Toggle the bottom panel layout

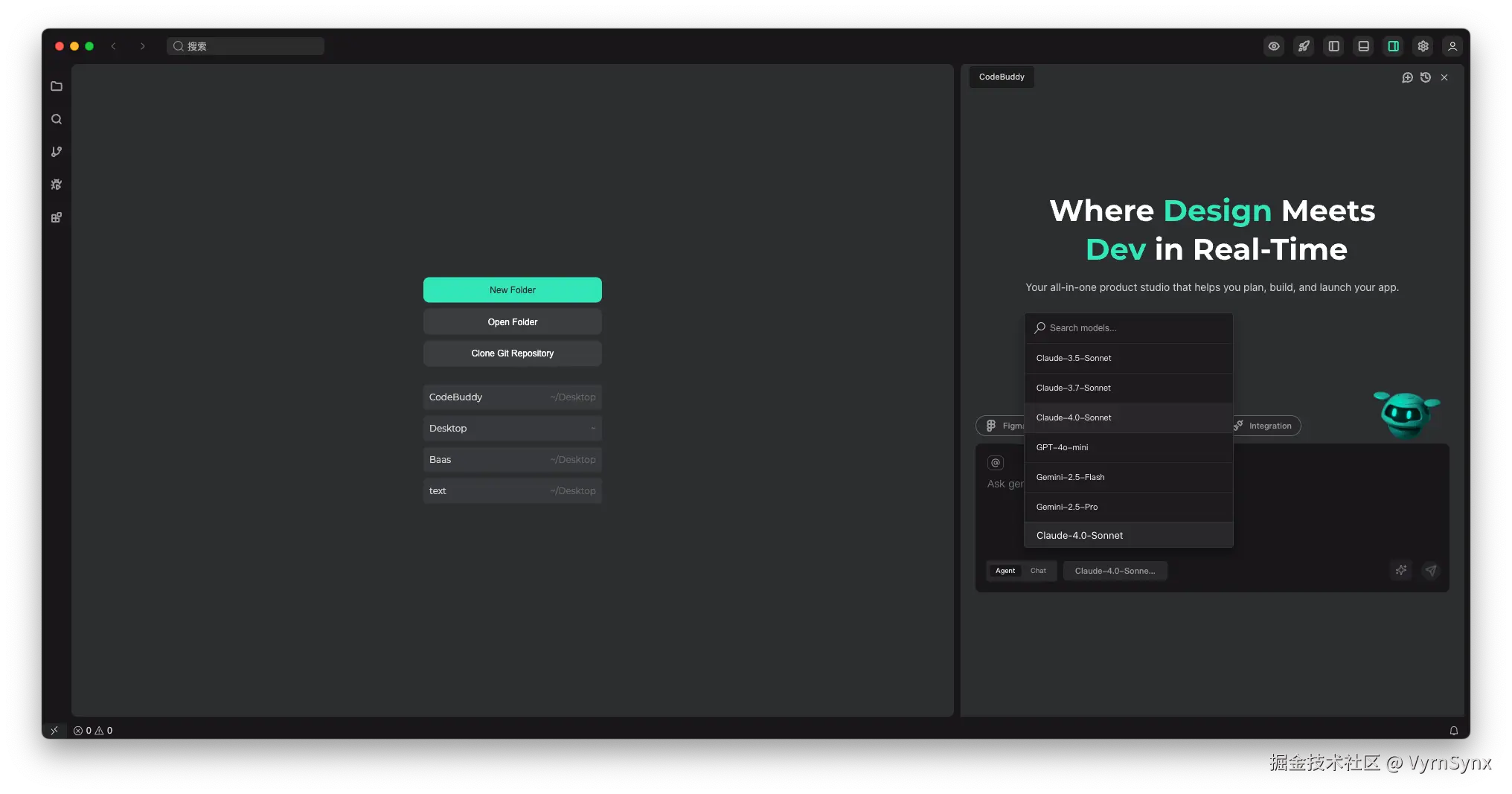(1363, 46)
